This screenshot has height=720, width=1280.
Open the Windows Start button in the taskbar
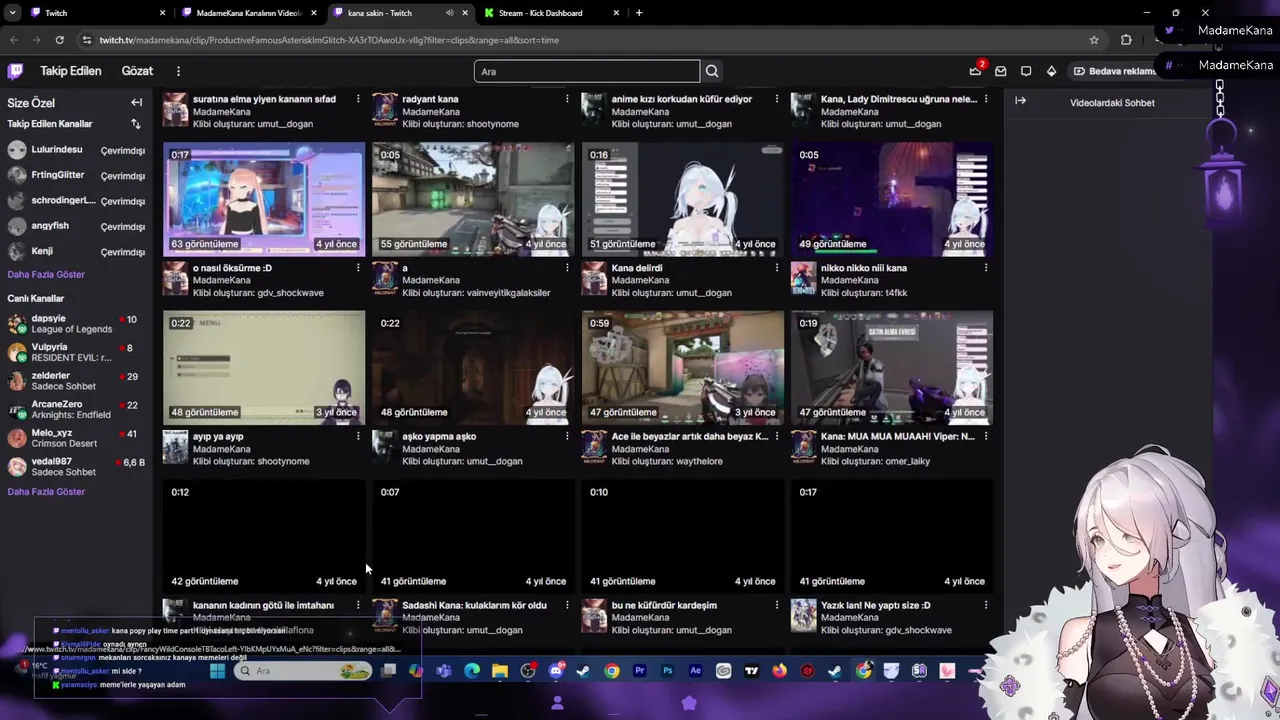tap(217, 671)
